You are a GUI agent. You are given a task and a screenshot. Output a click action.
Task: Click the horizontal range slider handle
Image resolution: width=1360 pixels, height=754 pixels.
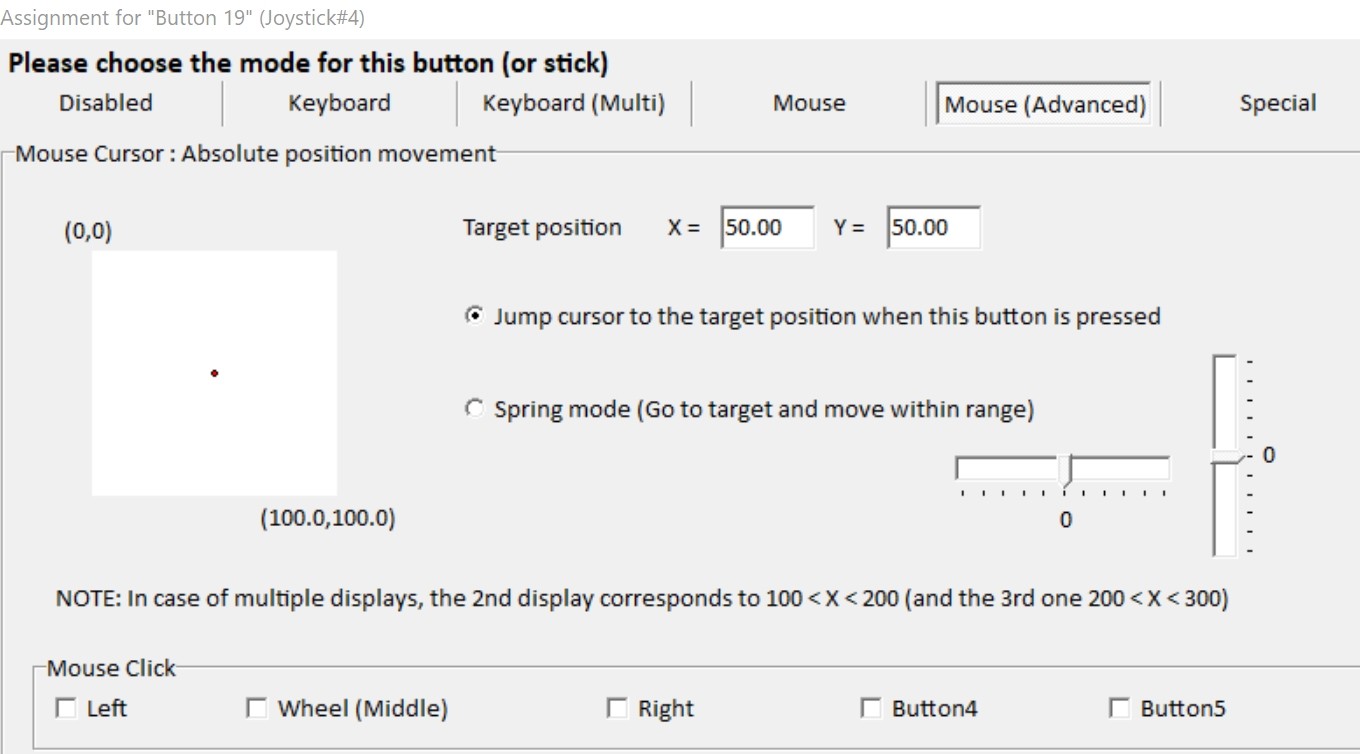pyautogui.click(x=1065, y=470)
